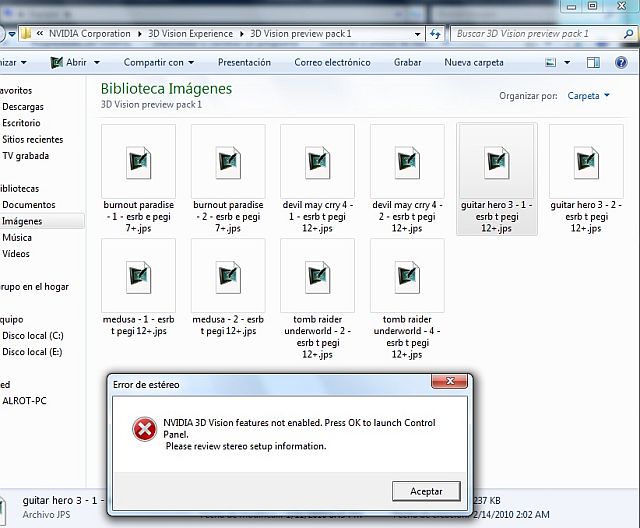Select burnout paradise - 2 file icon

(228, 162)
